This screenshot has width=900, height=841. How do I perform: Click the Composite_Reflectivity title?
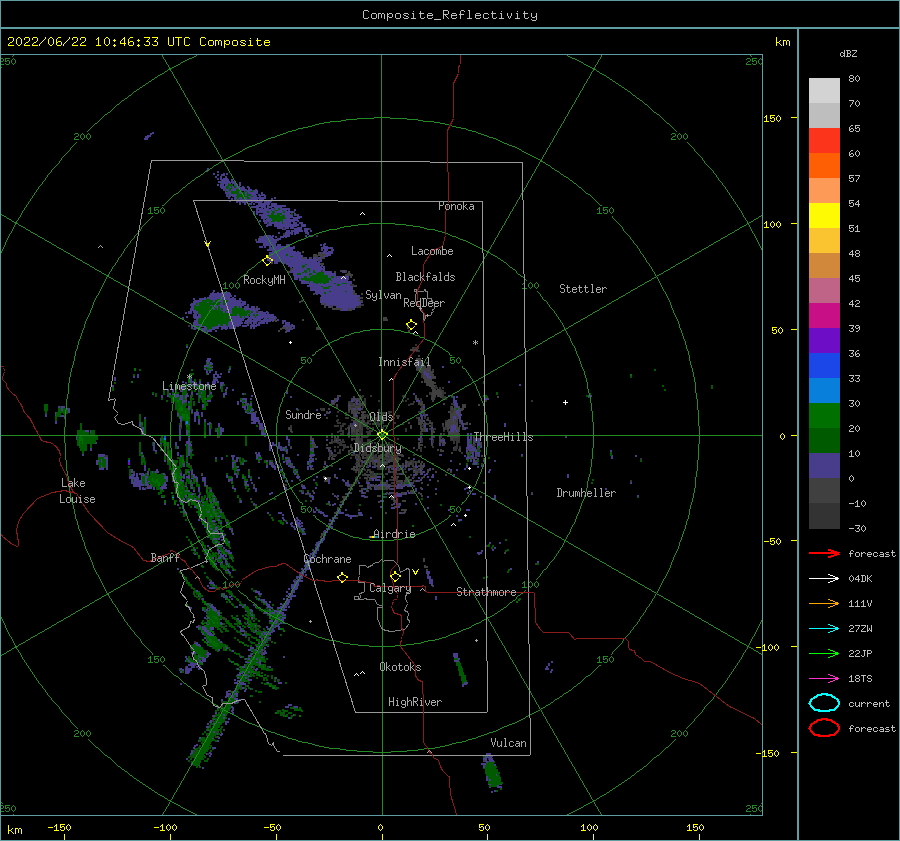(x=450, y=15)
